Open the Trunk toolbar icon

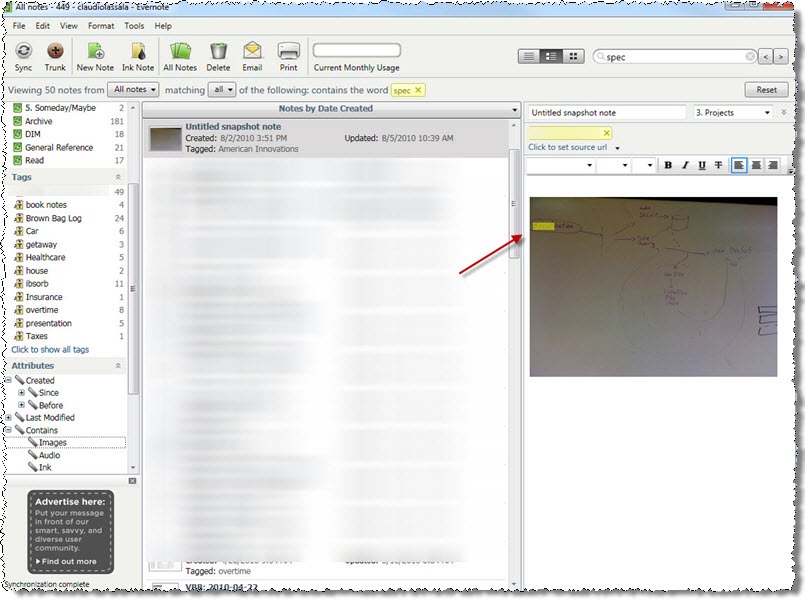click(x=55, y=56)
